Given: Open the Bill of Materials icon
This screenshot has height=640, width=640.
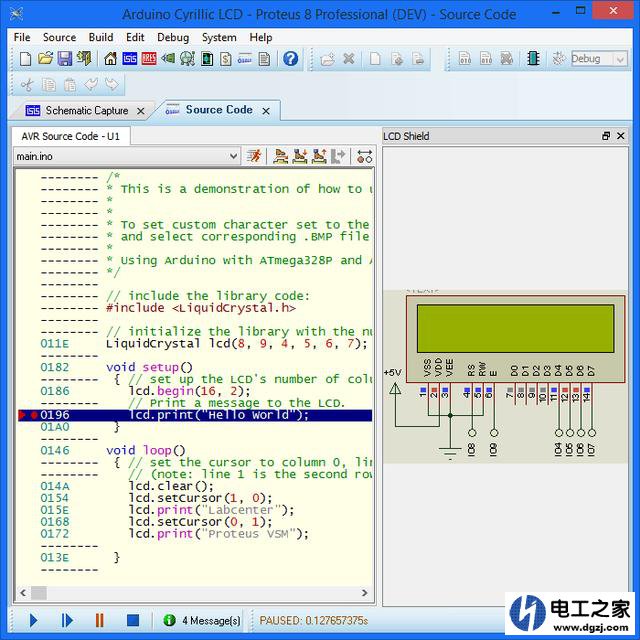Looking at the screenshot, I should (x=226, y=59).
